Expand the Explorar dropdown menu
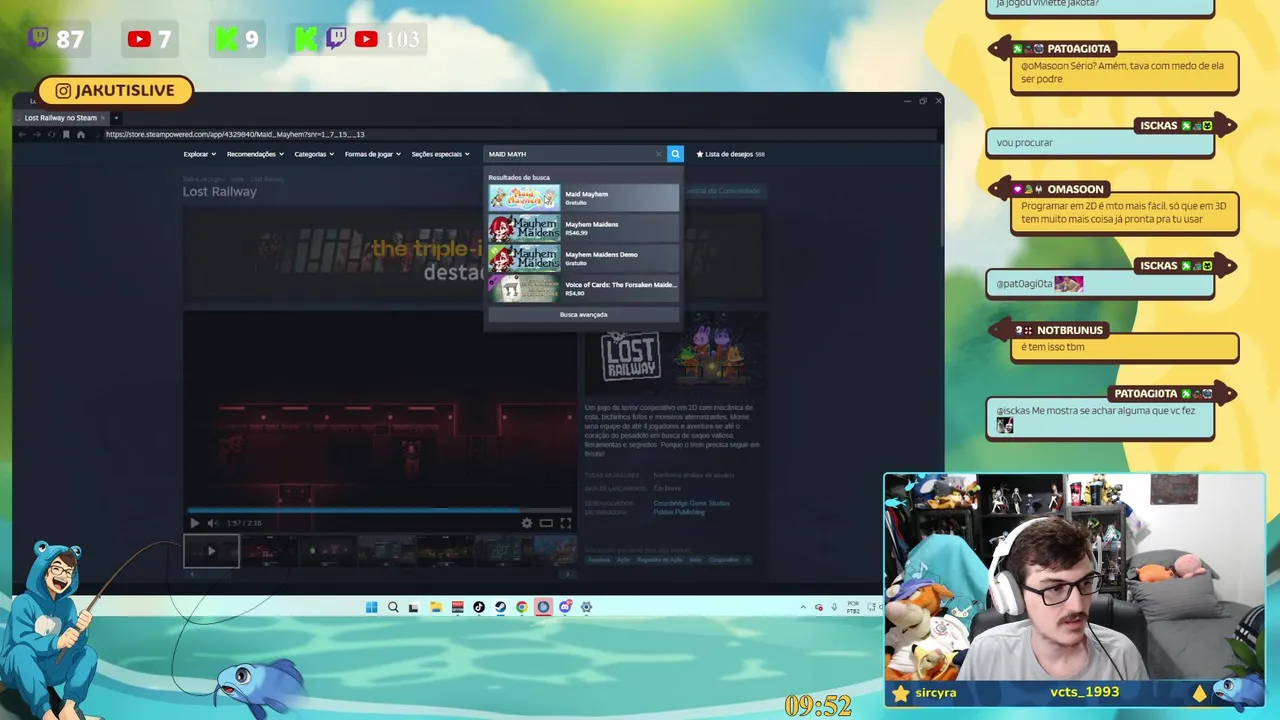The image size is (1280, 720). (x=199, y=154)
